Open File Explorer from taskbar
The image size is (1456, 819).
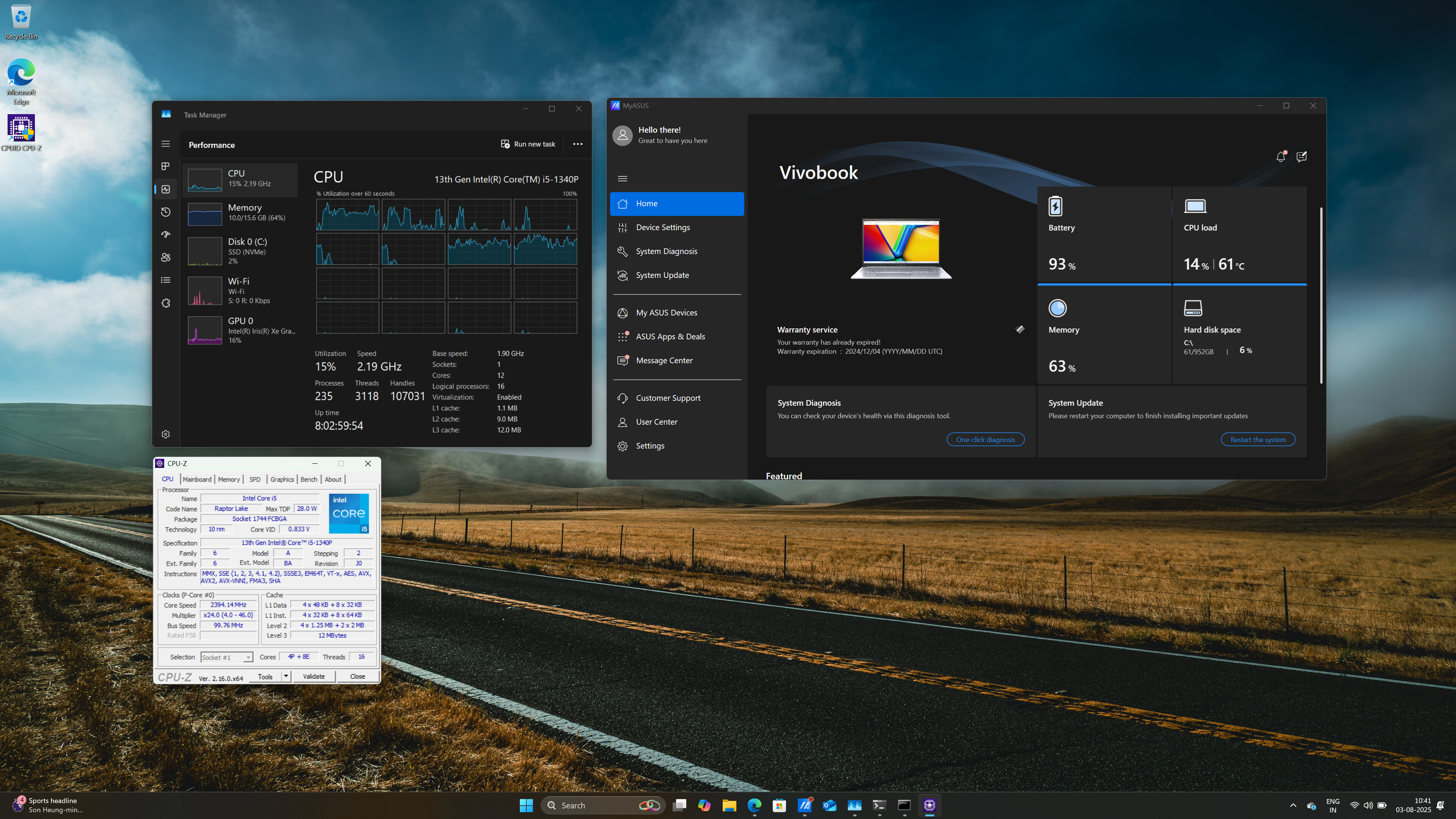pos(729,805)
